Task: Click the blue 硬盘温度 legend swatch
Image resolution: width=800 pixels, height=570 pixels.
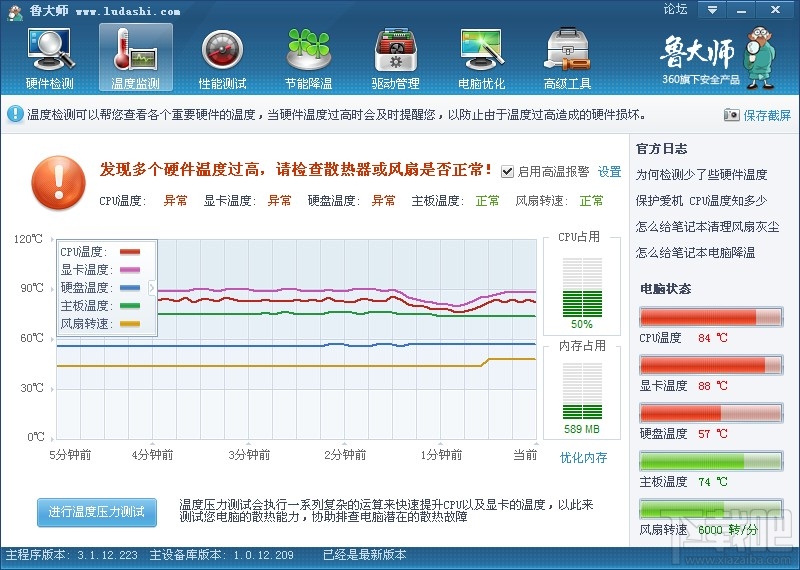Action: tap(130, 288)
